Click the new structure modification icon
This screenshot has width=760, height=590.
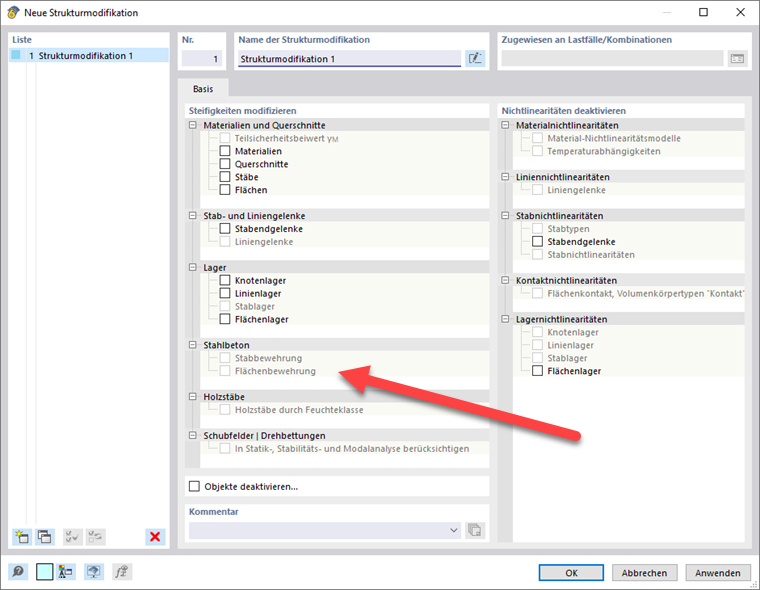point(21,537)
